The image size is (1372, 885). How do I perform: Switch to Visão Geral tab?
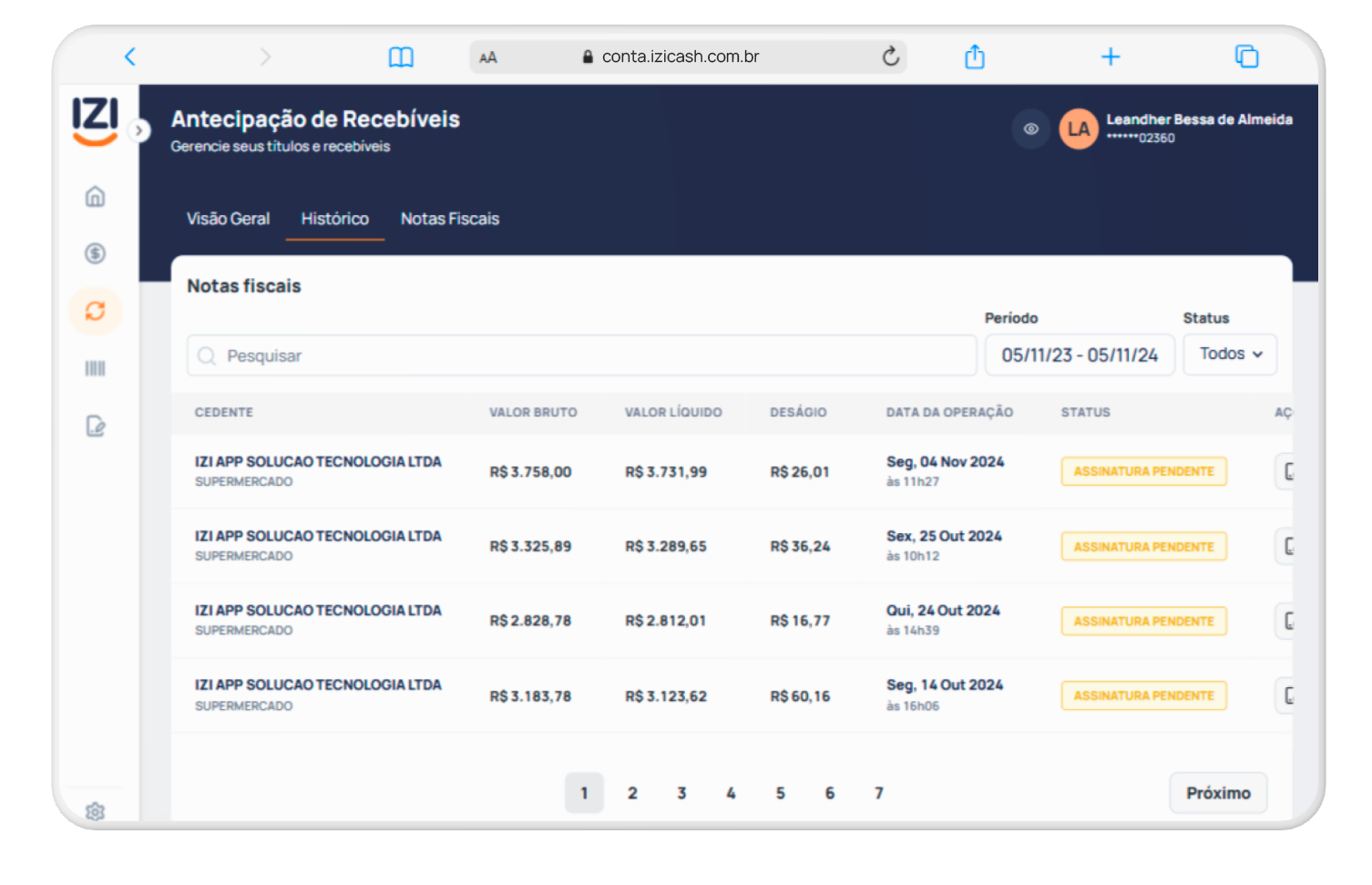[228, 219]
